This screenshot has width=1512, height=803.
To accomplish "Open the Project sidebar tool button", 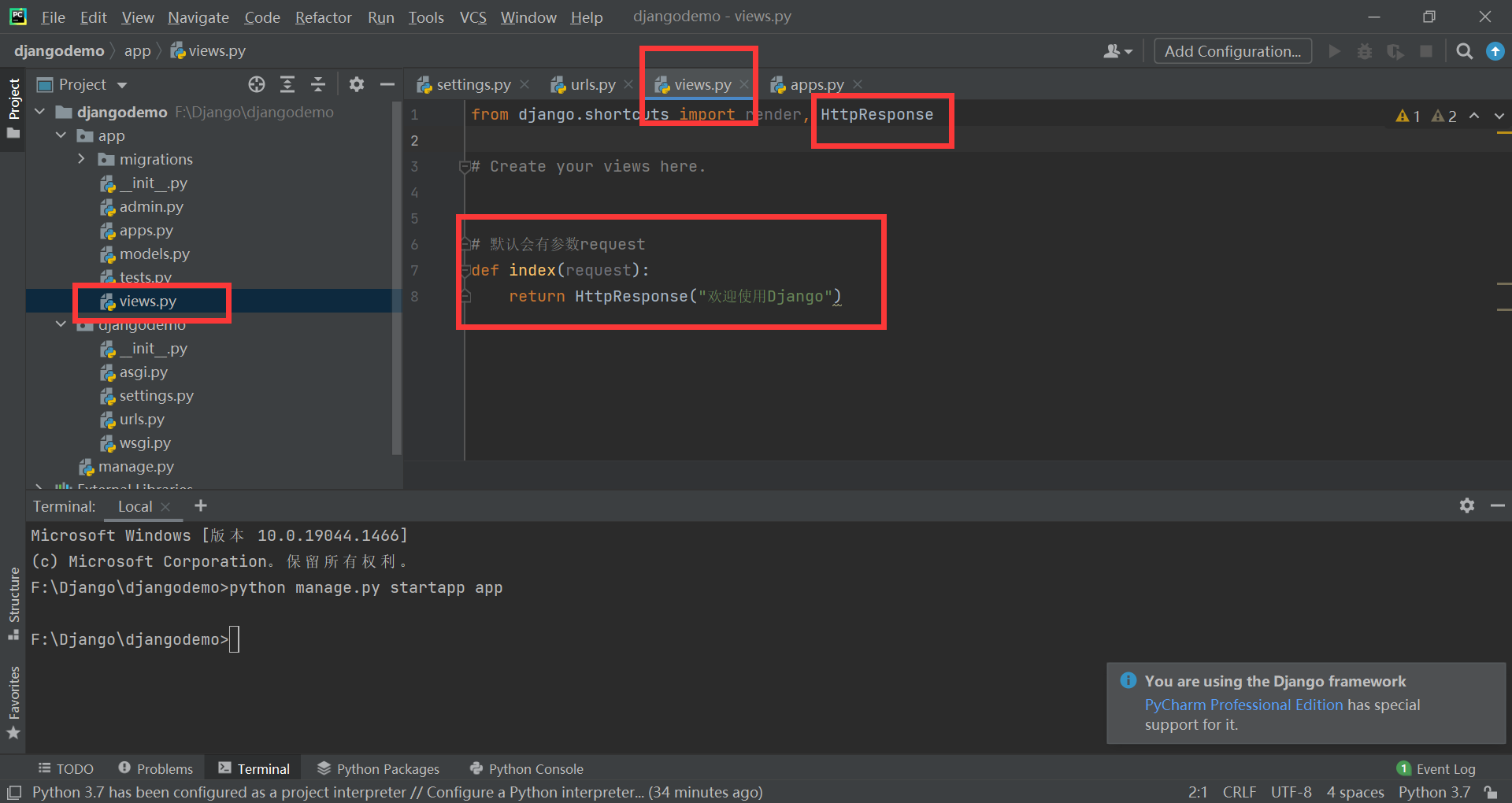I will (13, 109).
